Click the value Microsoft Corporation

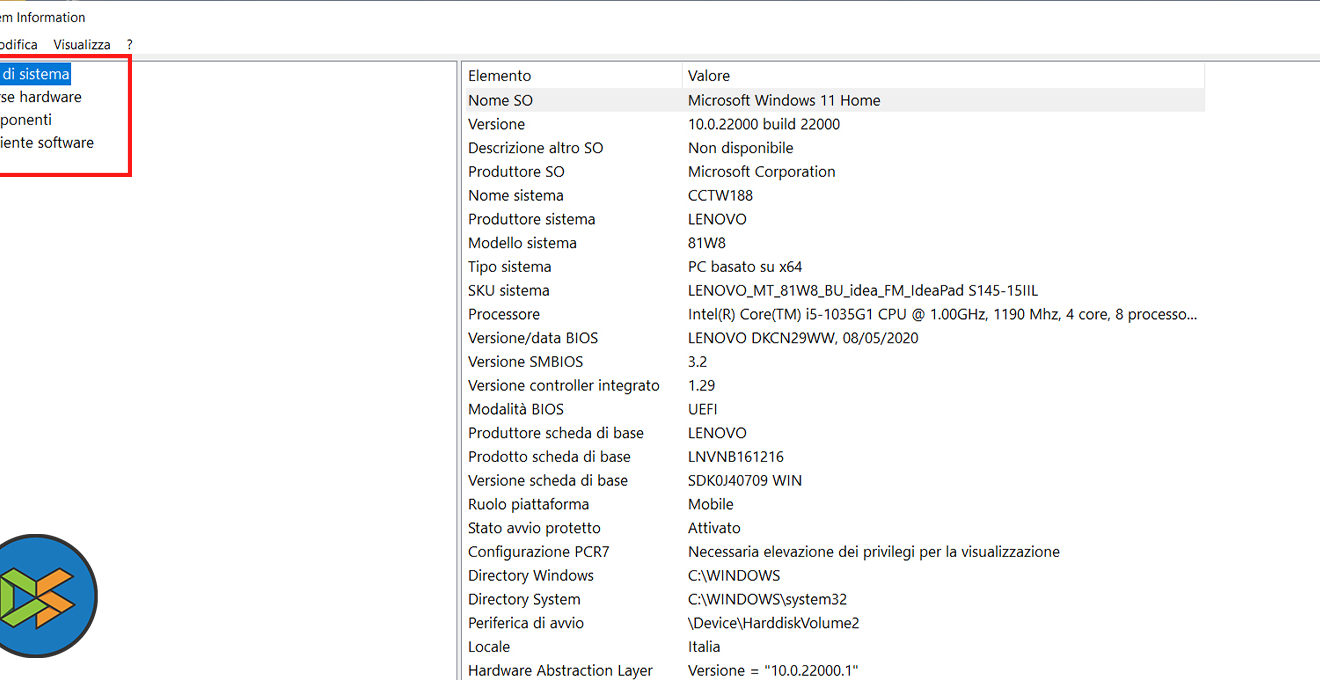click(762, 172)
